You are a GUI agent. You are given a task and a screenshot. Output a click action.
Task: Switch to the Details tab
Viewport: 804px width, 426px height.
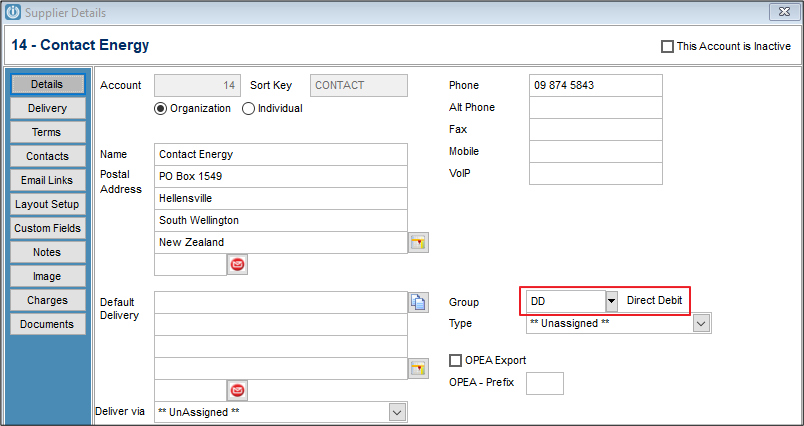pyautogui.click(x=47, y=84)
